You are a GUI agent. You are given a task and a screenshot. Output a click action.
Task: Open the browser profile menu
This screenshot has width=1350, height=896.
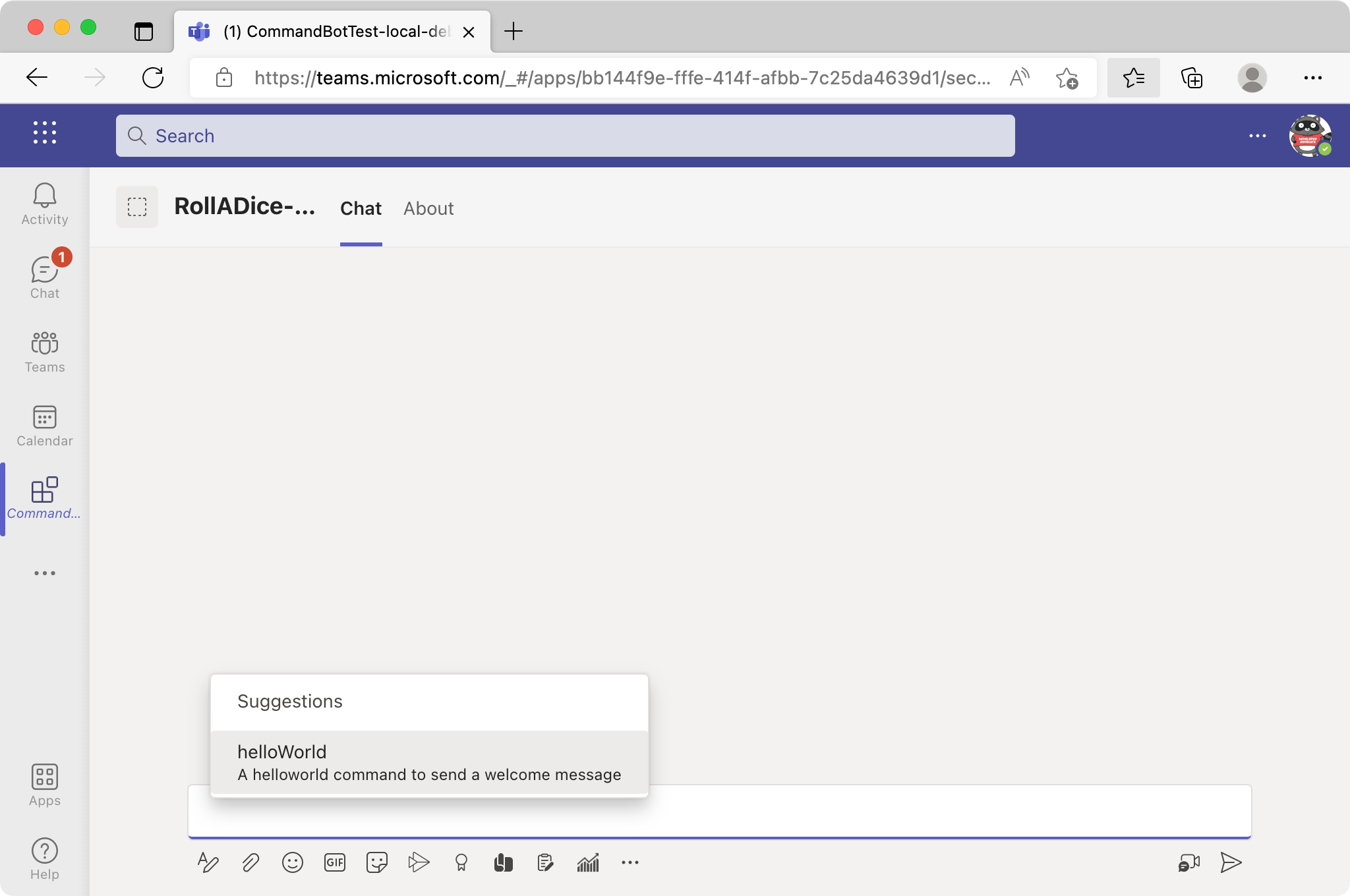click(1252, 78)
